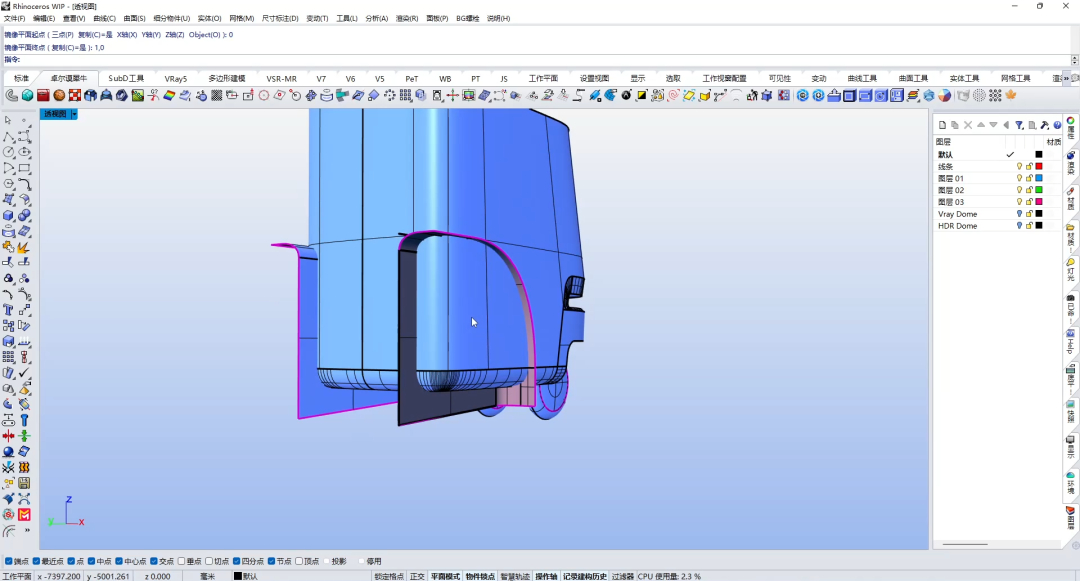The height and width of the screenshot is (581, 1080).
Task: Select the HDR Dome layer row
Action: tap(997, 226)
